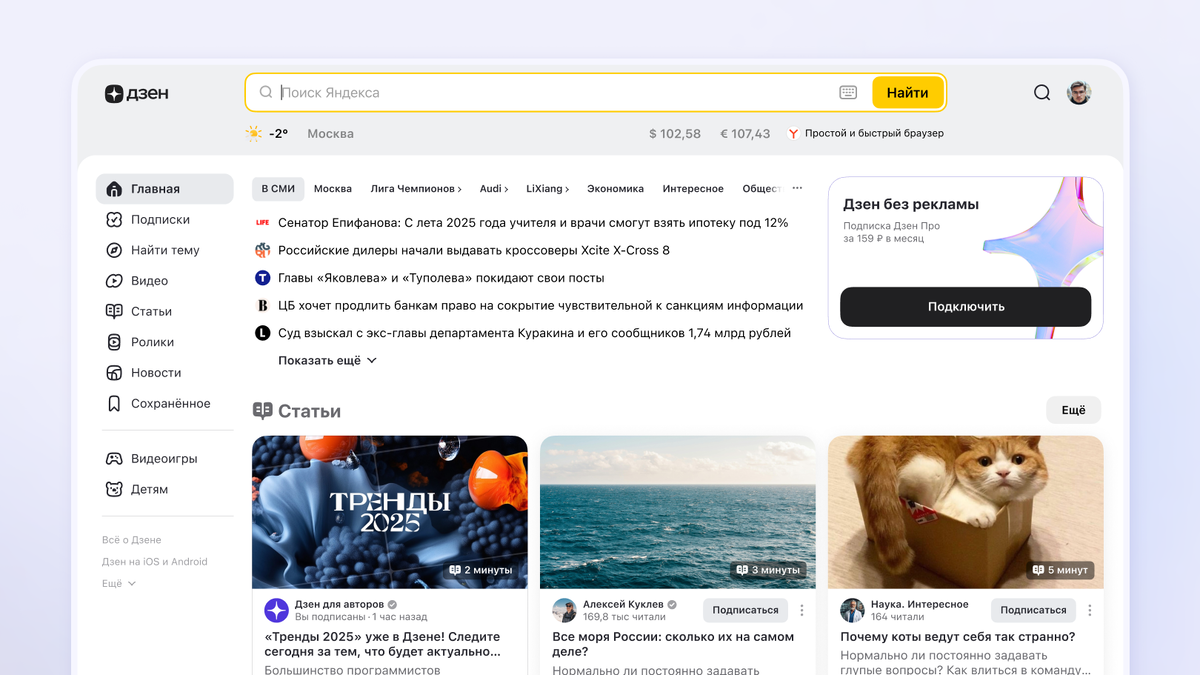Click Дзен для авторов channel avatar
Screen dimensions: 1200x675
pos(277,610)
